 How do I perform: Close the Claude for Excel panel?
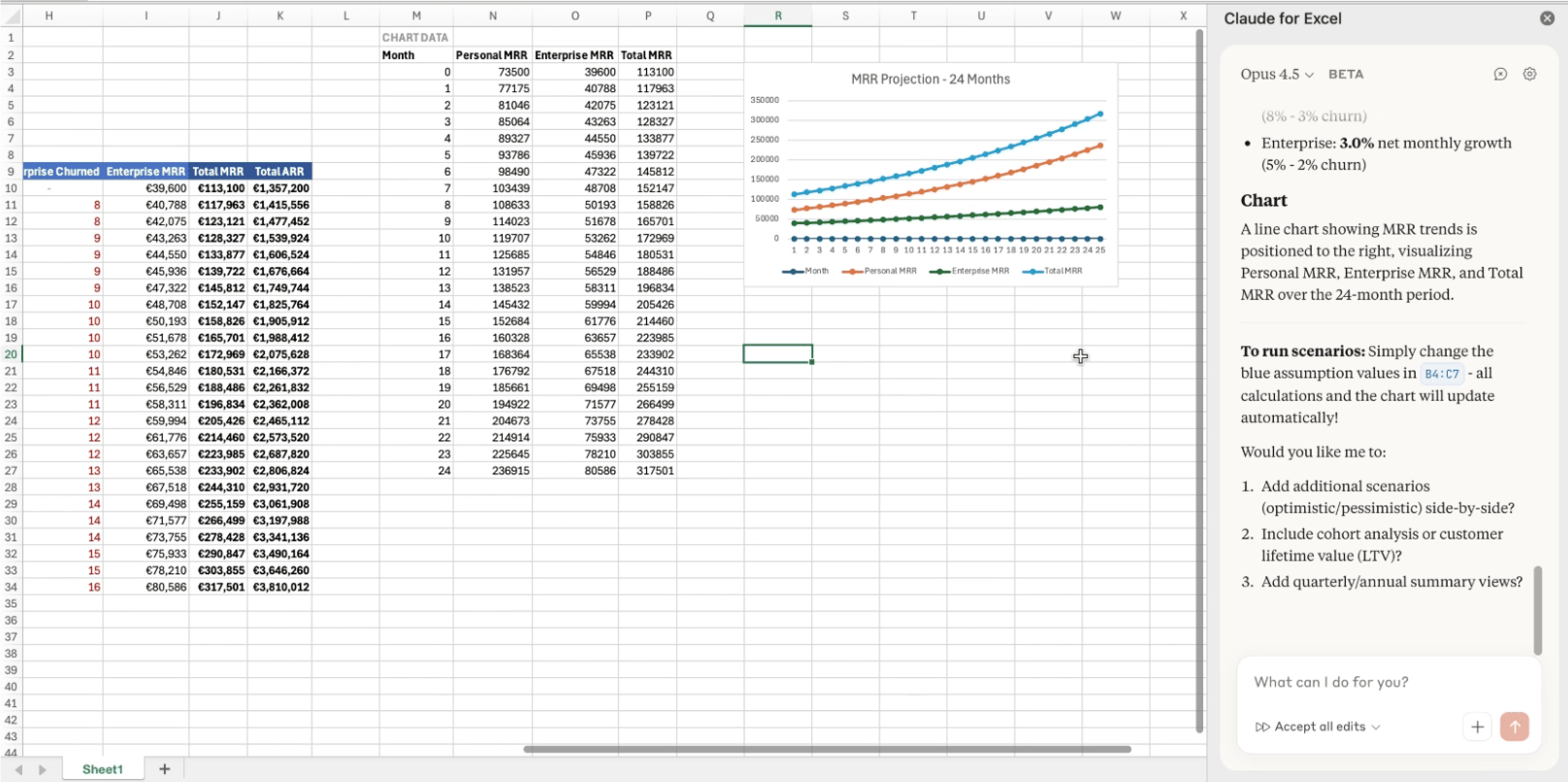coord(1547,18)
